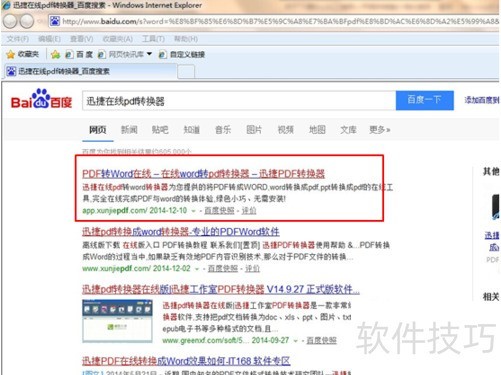The image size is (501, 375).
Task: Select the 地图 search tab
Action: click(x=317, y=130)
